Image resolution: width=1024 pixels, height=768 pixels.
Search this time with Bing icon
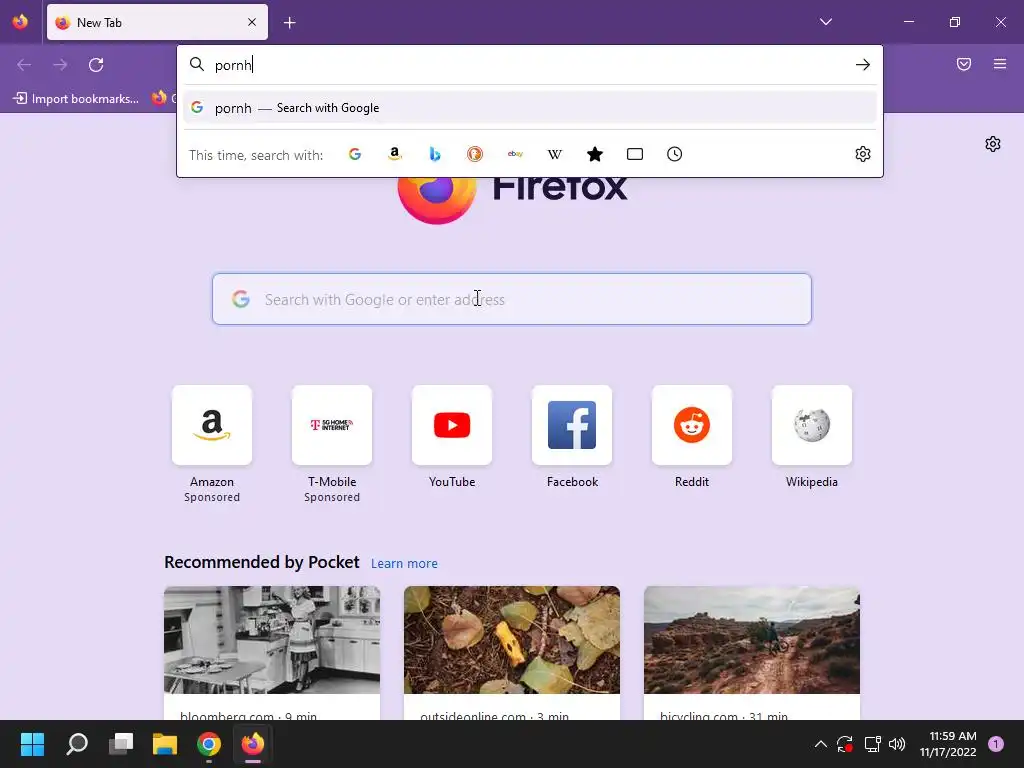tap(435, 154)
